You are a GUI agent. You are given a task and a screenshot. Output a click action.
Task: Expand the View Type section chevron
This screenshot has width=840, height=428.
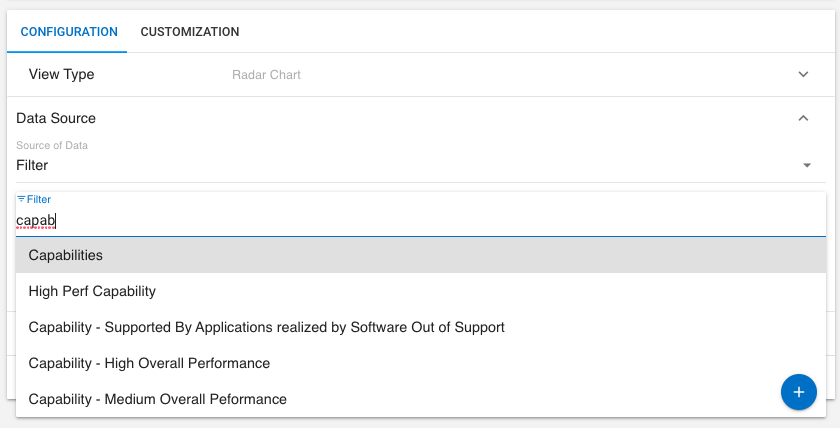click(803, 75)
